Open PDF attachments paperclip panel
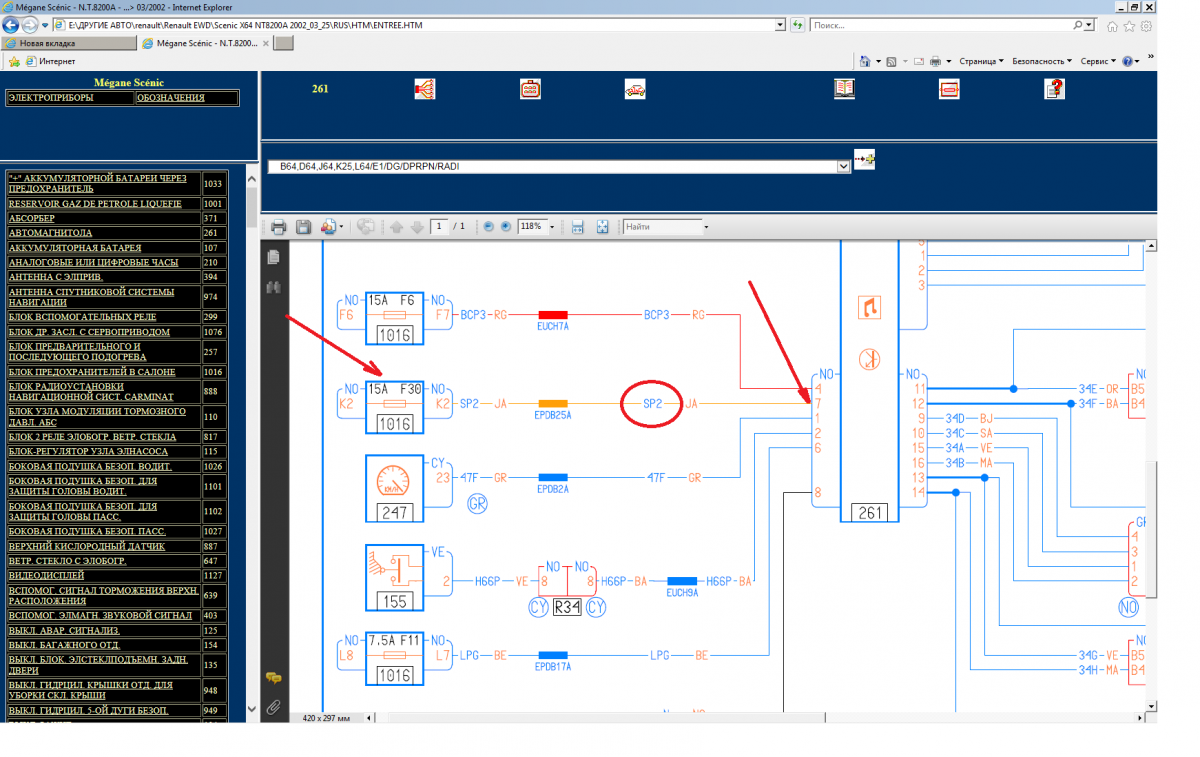The height and width of the screenshot is (757, 1200). [273, 707]
